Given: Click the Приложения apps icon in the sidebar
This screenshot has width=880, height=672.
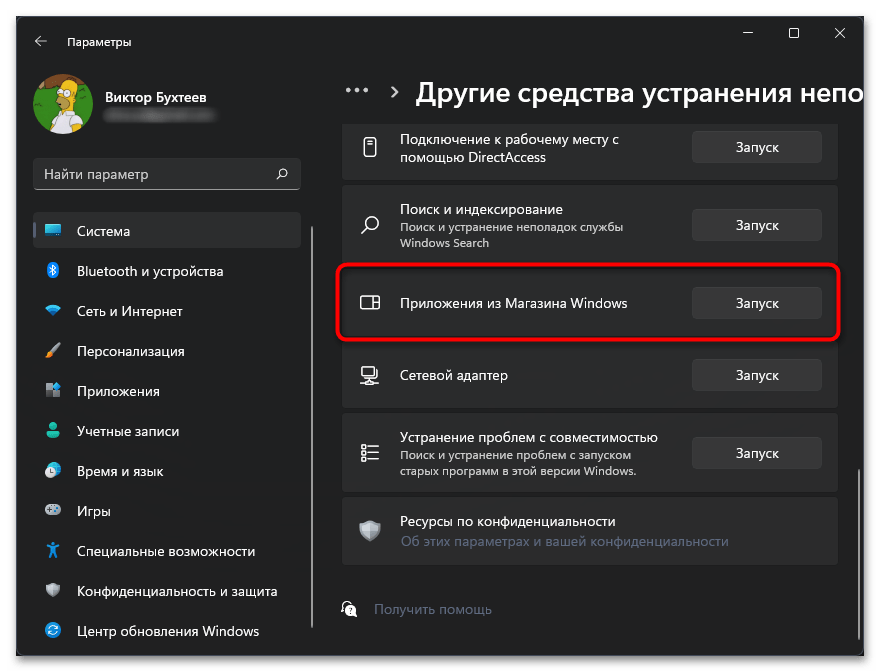Looking at the screenshot, I should click(53, 390).
